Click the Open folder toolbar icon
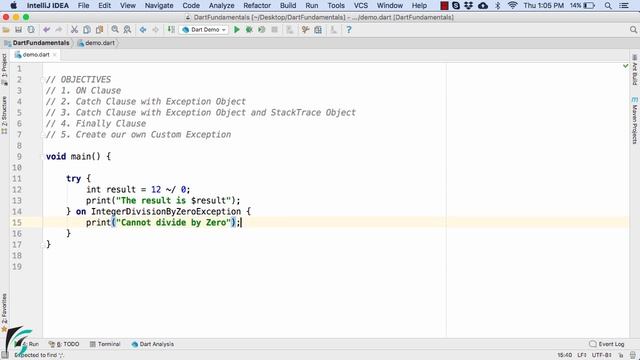Image resolution: width=640 pixels, height=360 pixels. point(6,30)
